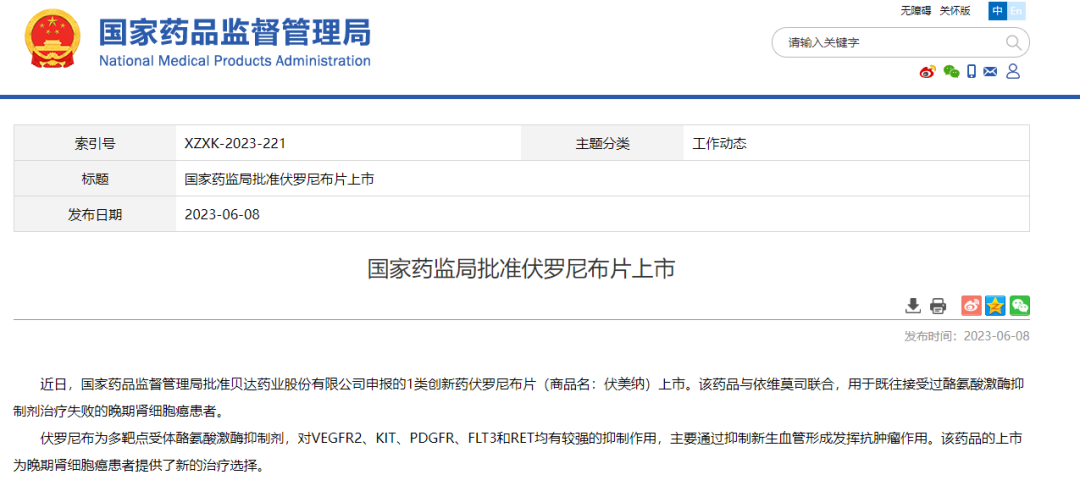Select the 2023-06-08 publish date cell

(x=222, y=214)
